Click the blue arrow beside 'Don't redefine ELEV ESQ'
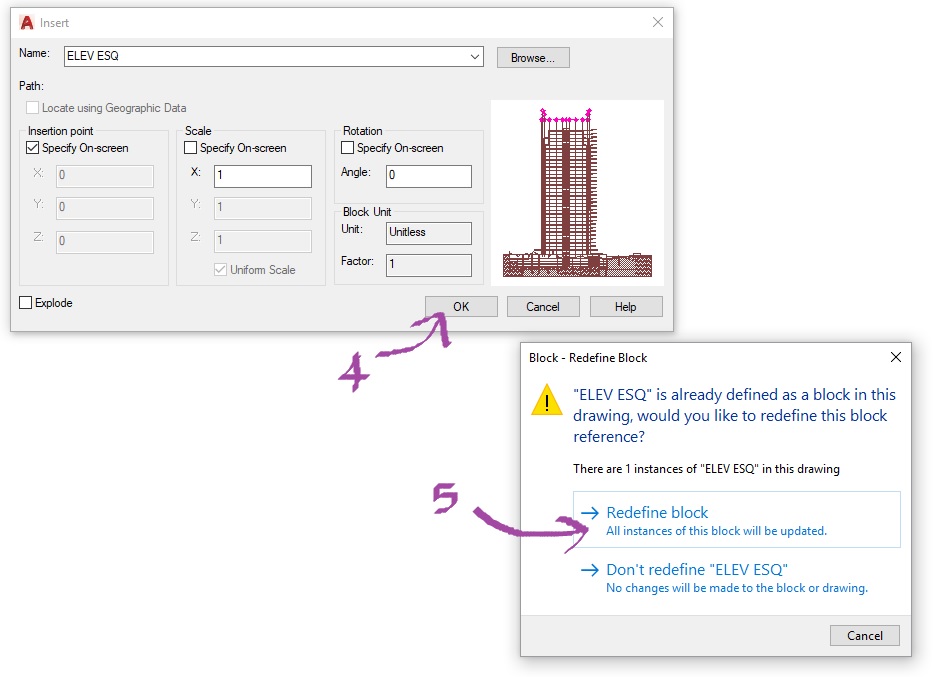 pyautogui.click(x=590, y=566)
